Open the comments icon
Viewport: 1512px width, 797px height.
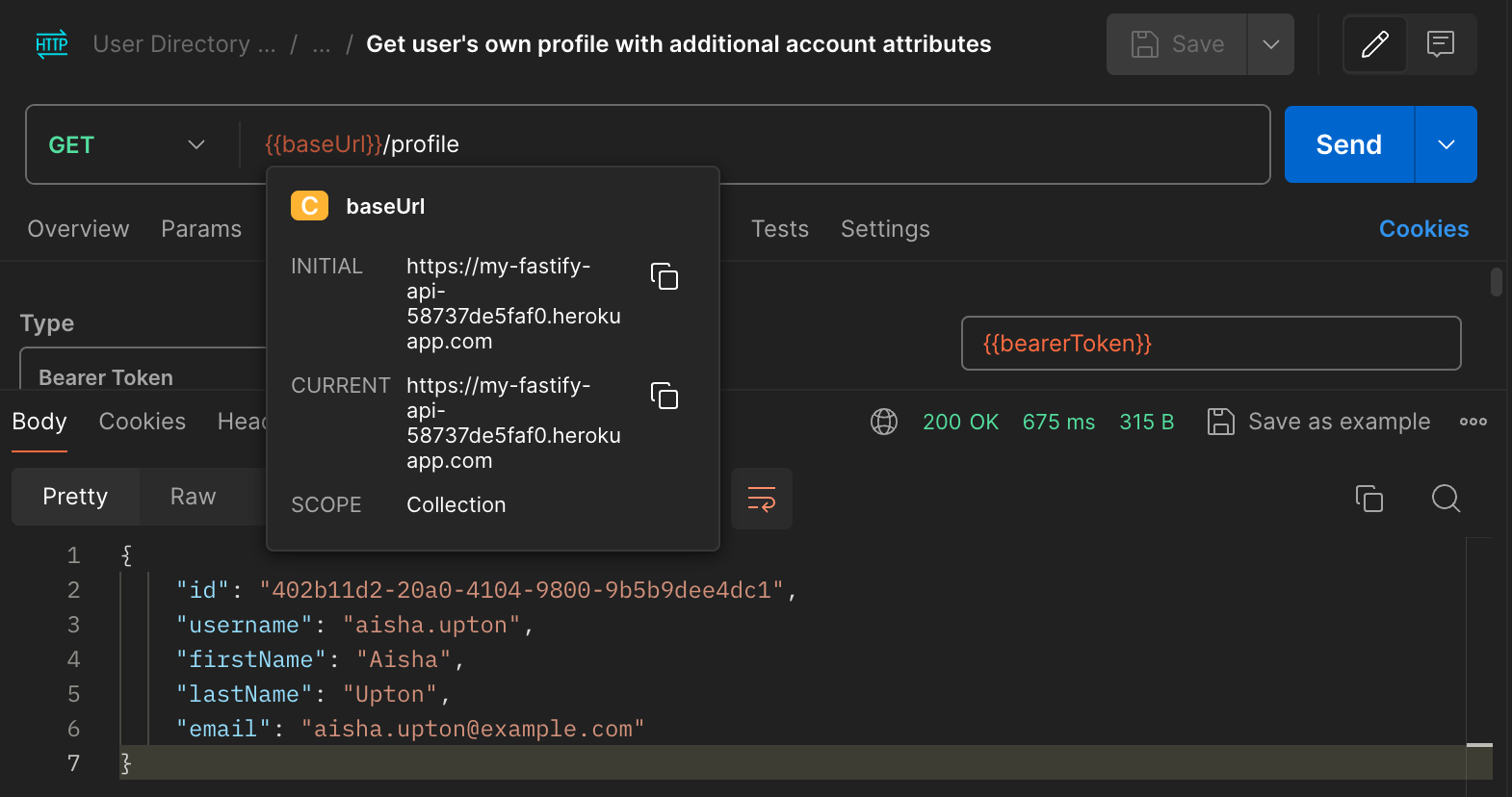[1441, 44]
